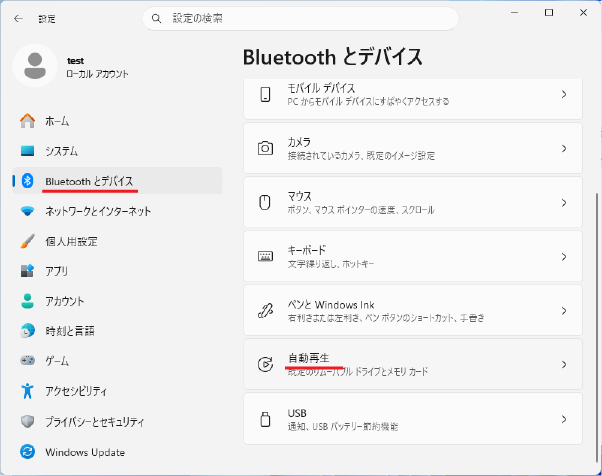The height and width of the screenshot is (476, 602).
Task: Click the 時刻と言語 clock globe icon
Action: point(27,331)
